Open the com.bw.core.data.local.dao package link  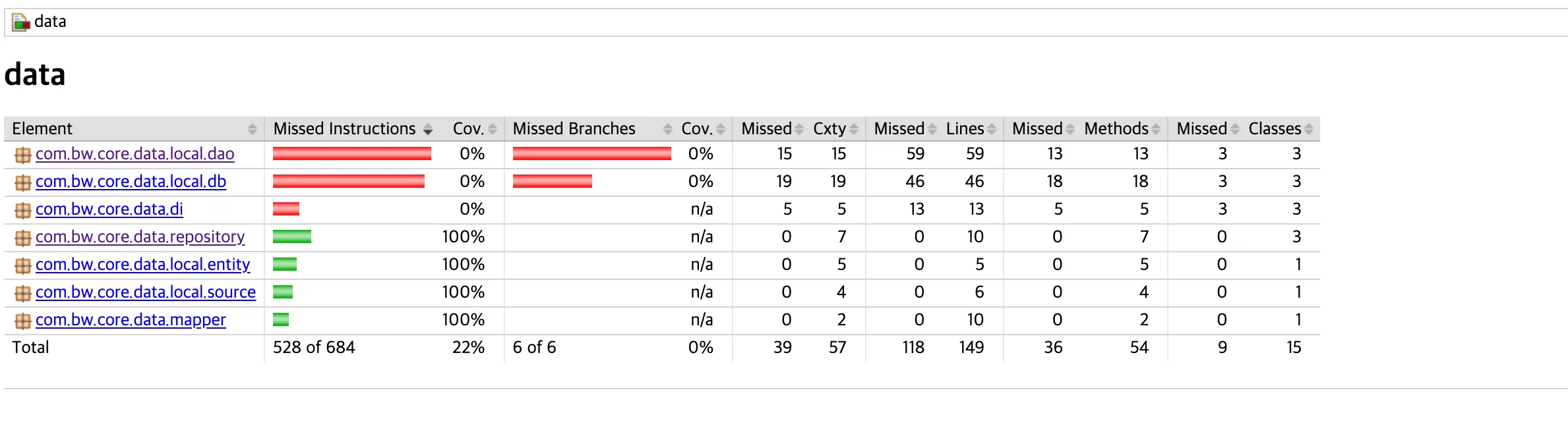pyautogui.click(x=135, y=153)
